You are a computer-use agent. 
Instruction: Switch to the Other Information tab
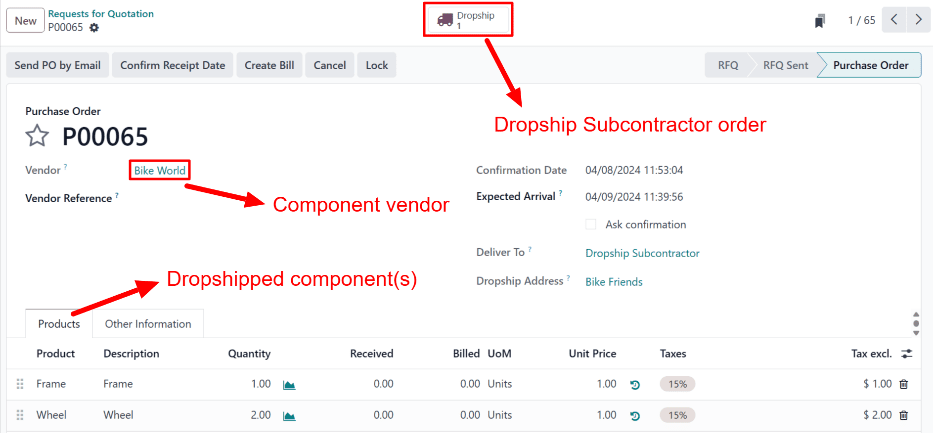(148, 324)
